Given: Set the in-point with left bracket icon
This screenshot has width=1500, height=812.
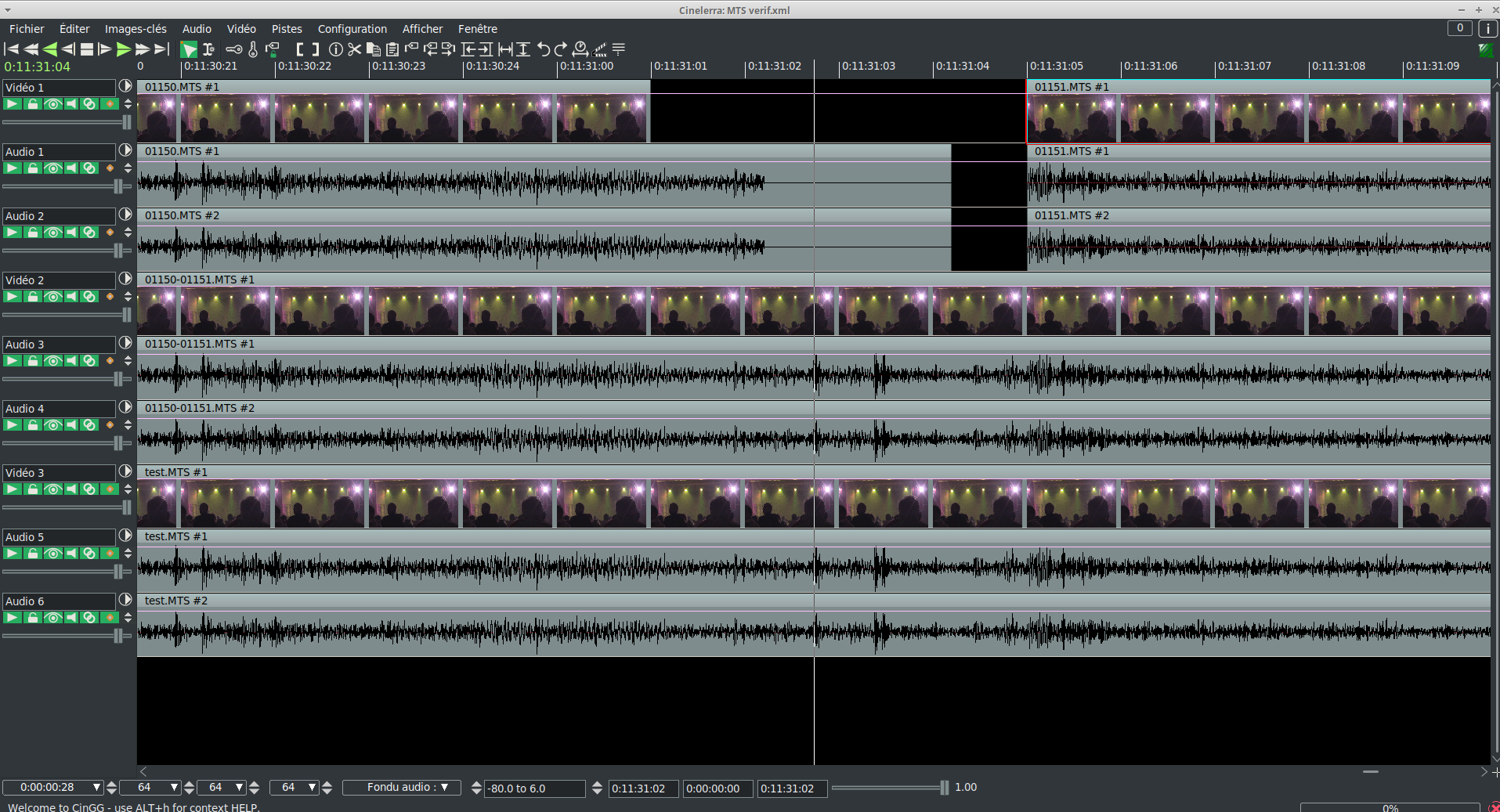Looking at the screenshot, I should click(x=300, y=49).
